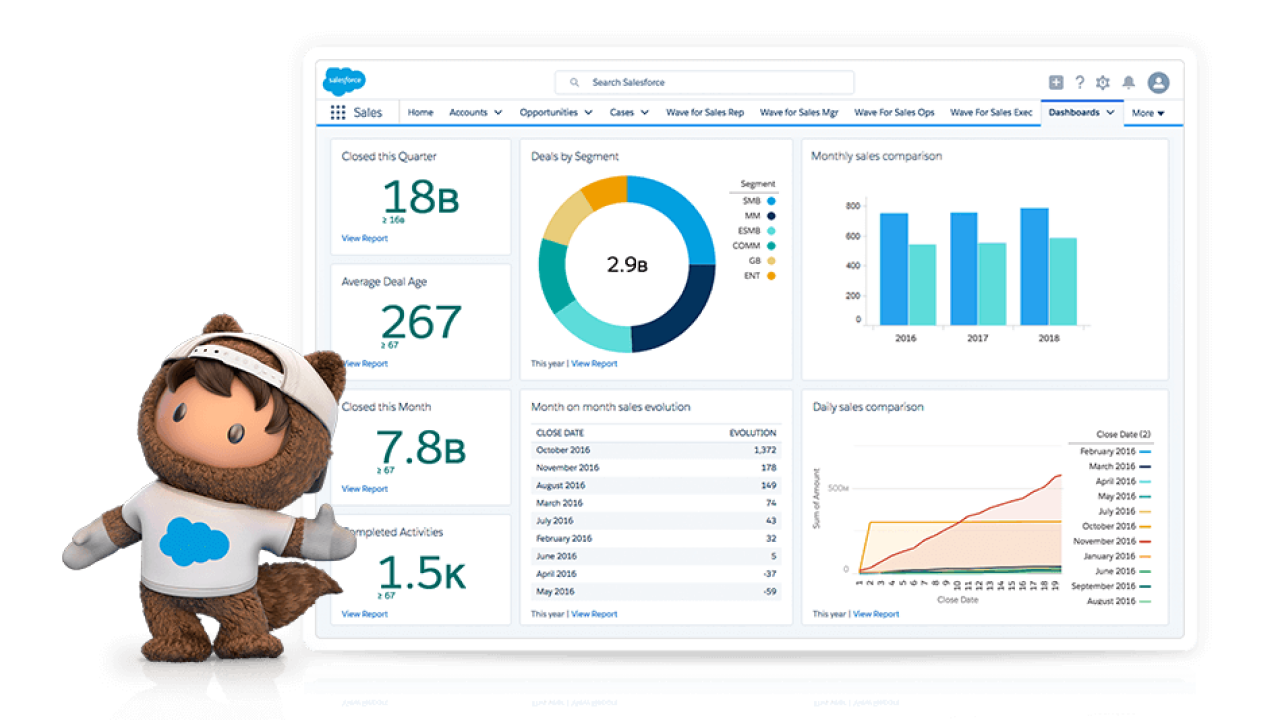1280x720 pixels.
Task: Open the Cases tab
Action: (x=622, y=113)
